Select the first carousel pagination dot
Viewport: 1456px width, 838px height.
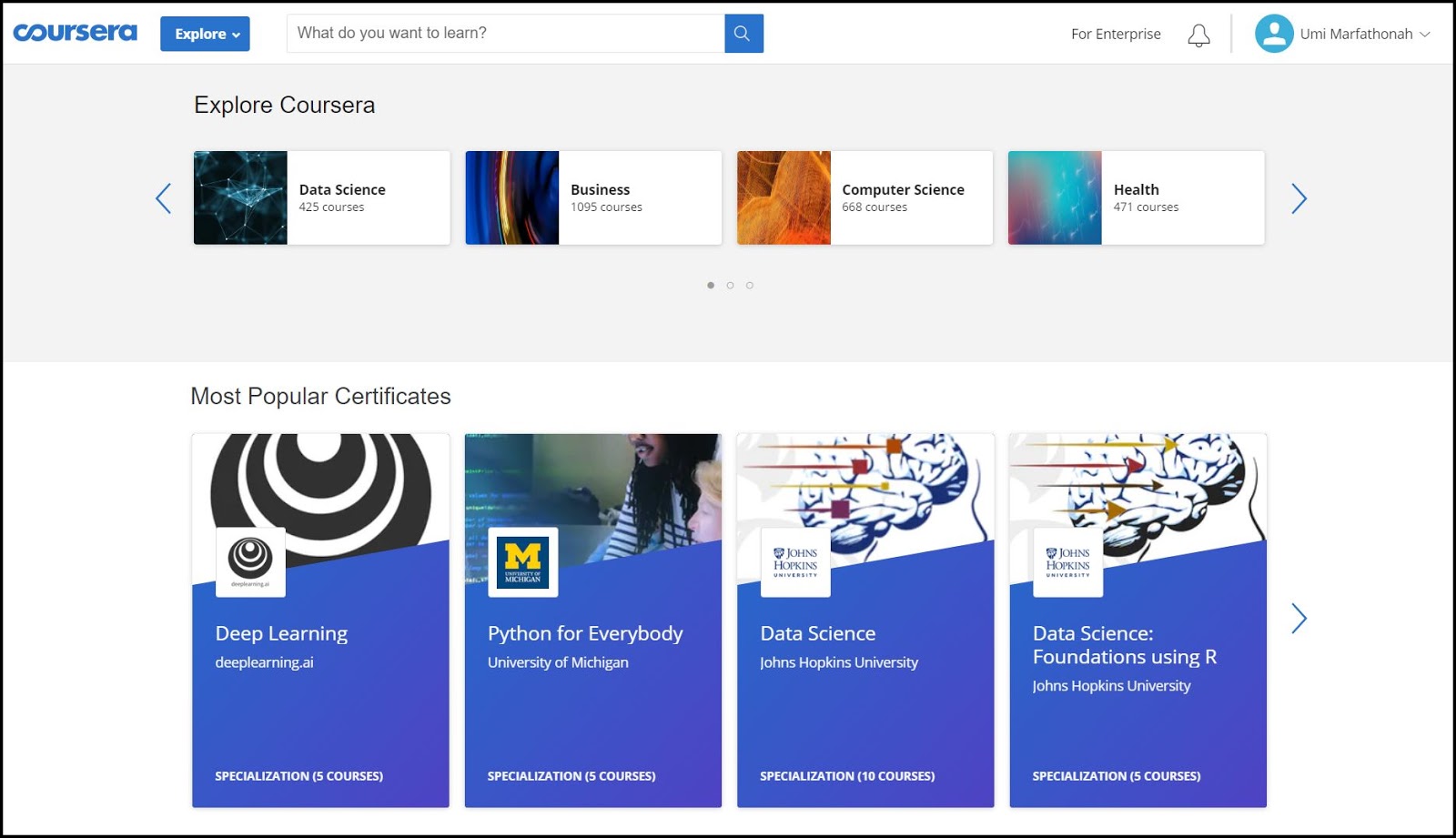pyautogui.click(x=711, y=285)
